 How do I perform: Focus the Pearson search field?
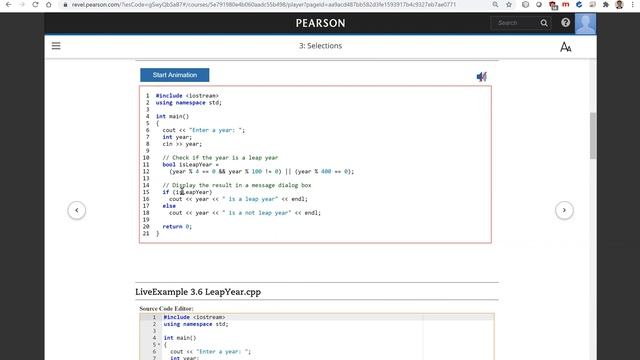pos(516,23)
